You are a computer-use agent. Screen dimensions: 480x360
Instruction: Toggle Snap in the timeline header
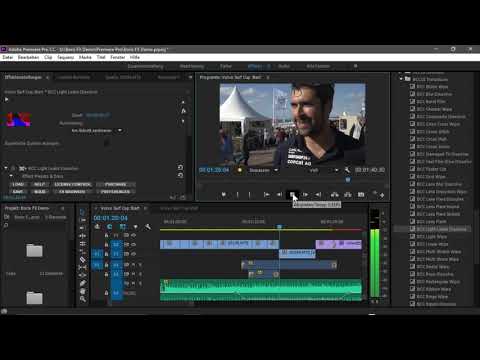[x=110, y=227]
